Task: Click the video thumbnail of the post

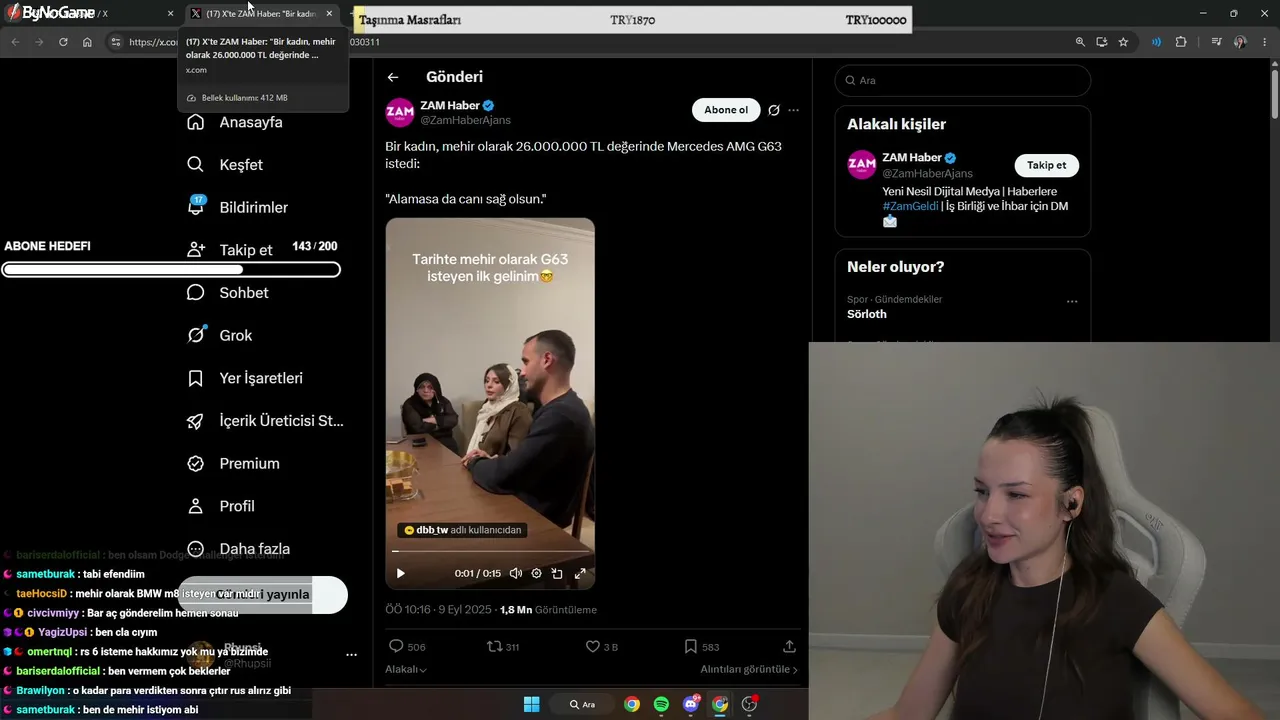Action: pyautogui.click(x=490, y=404)
